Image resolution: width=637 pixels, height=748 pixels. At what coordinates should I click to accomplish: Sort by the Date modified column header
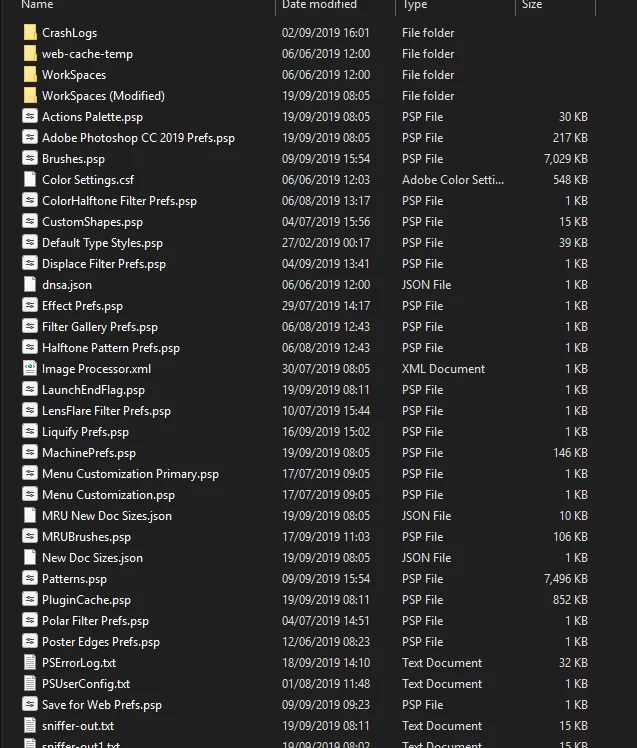[x=319, y=4]
